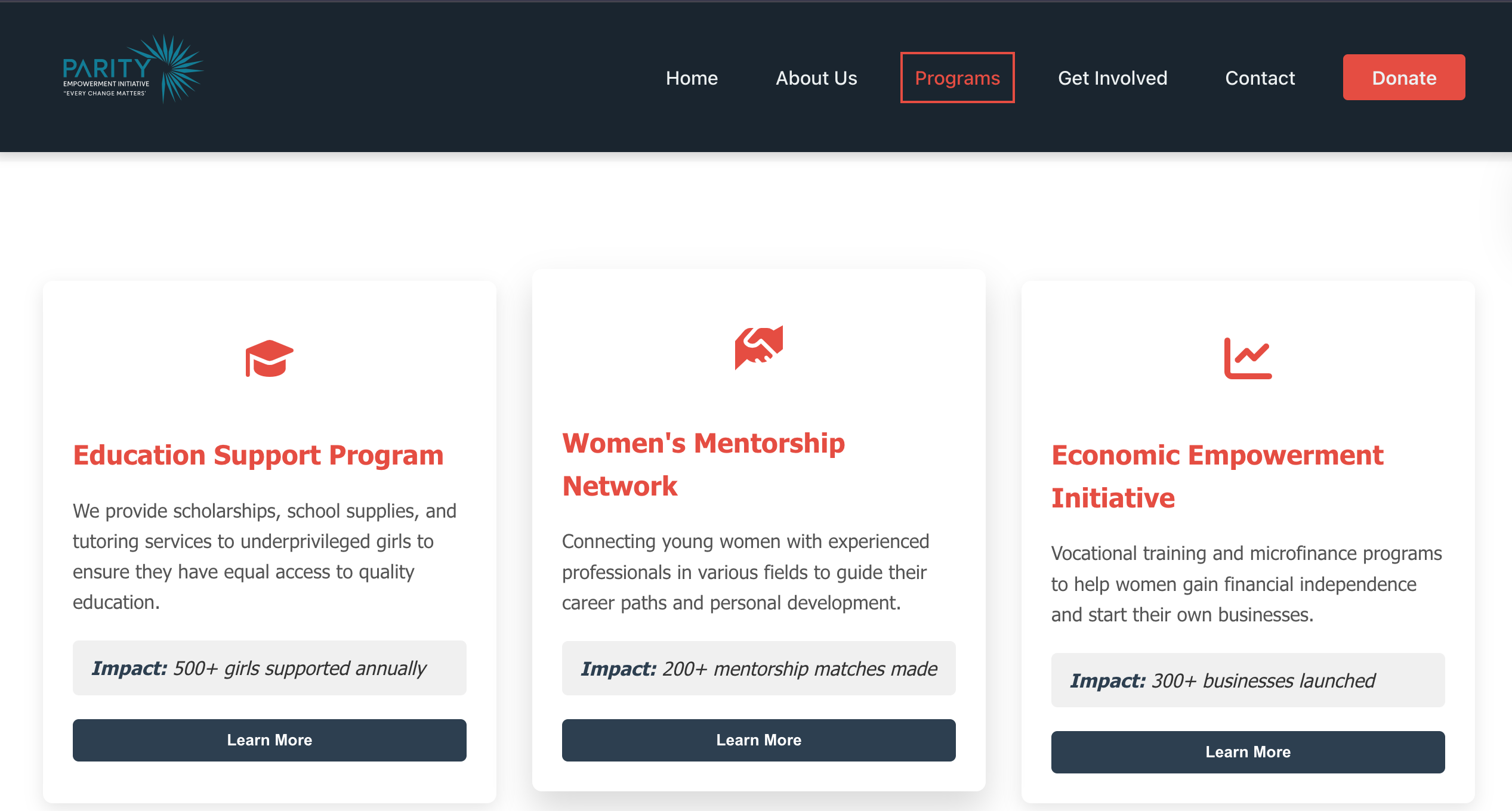Image resolution: width=1512 pixels, height=811 pixels.
Task: Open the Get Involved page
Action: click(1112, 78)
